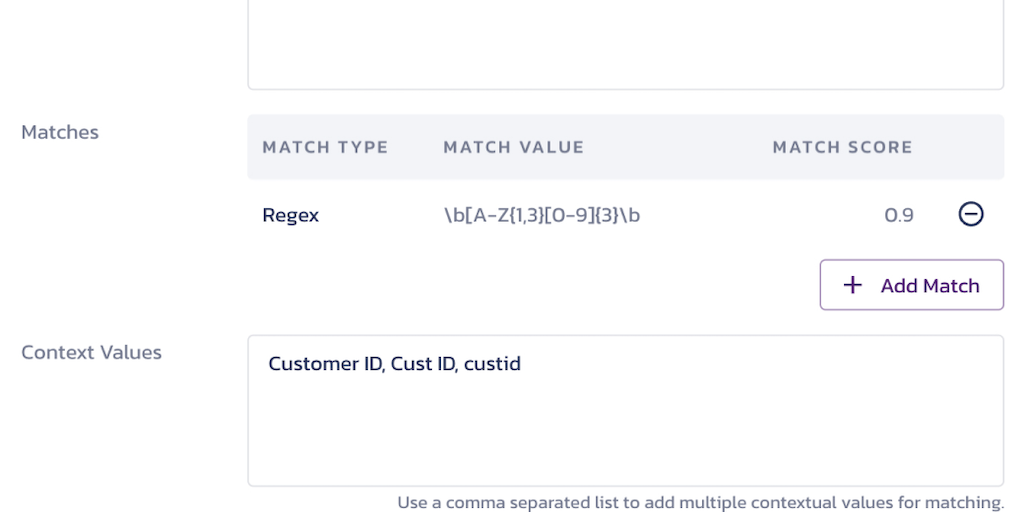Viewport: 1024px width, 512px height.
Task: Click empty area of matches header bar
Action: click(x=680, y=147)
